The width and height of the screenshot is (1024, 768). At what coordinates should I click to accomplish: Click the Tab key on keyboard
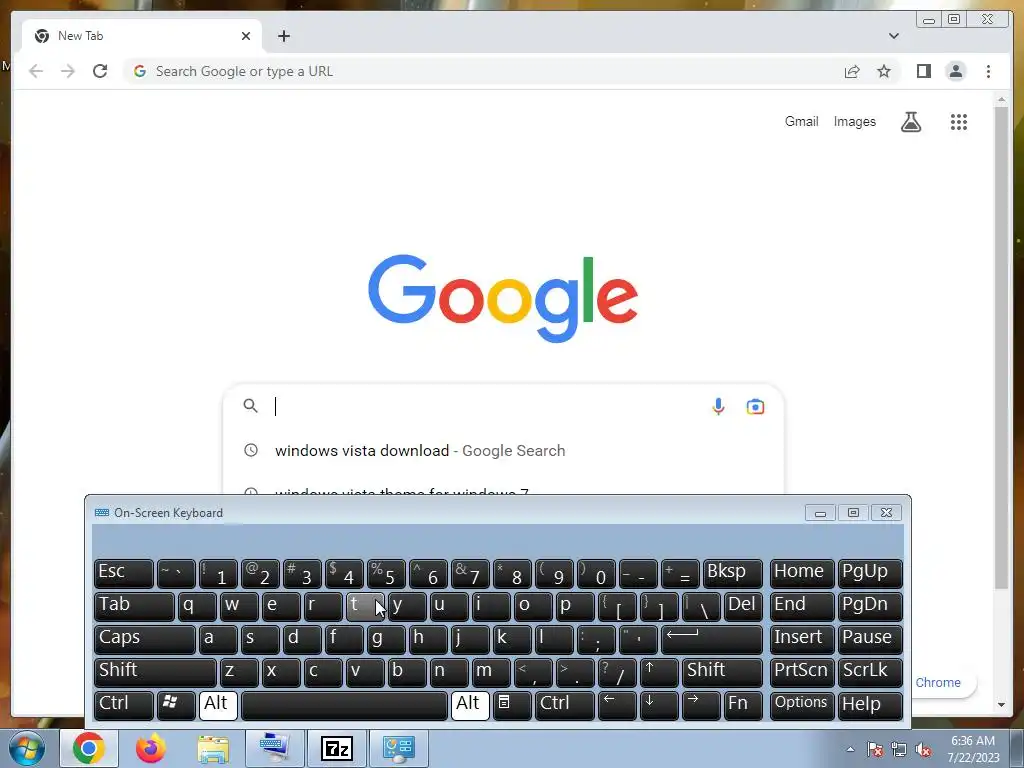click(134, 606)
